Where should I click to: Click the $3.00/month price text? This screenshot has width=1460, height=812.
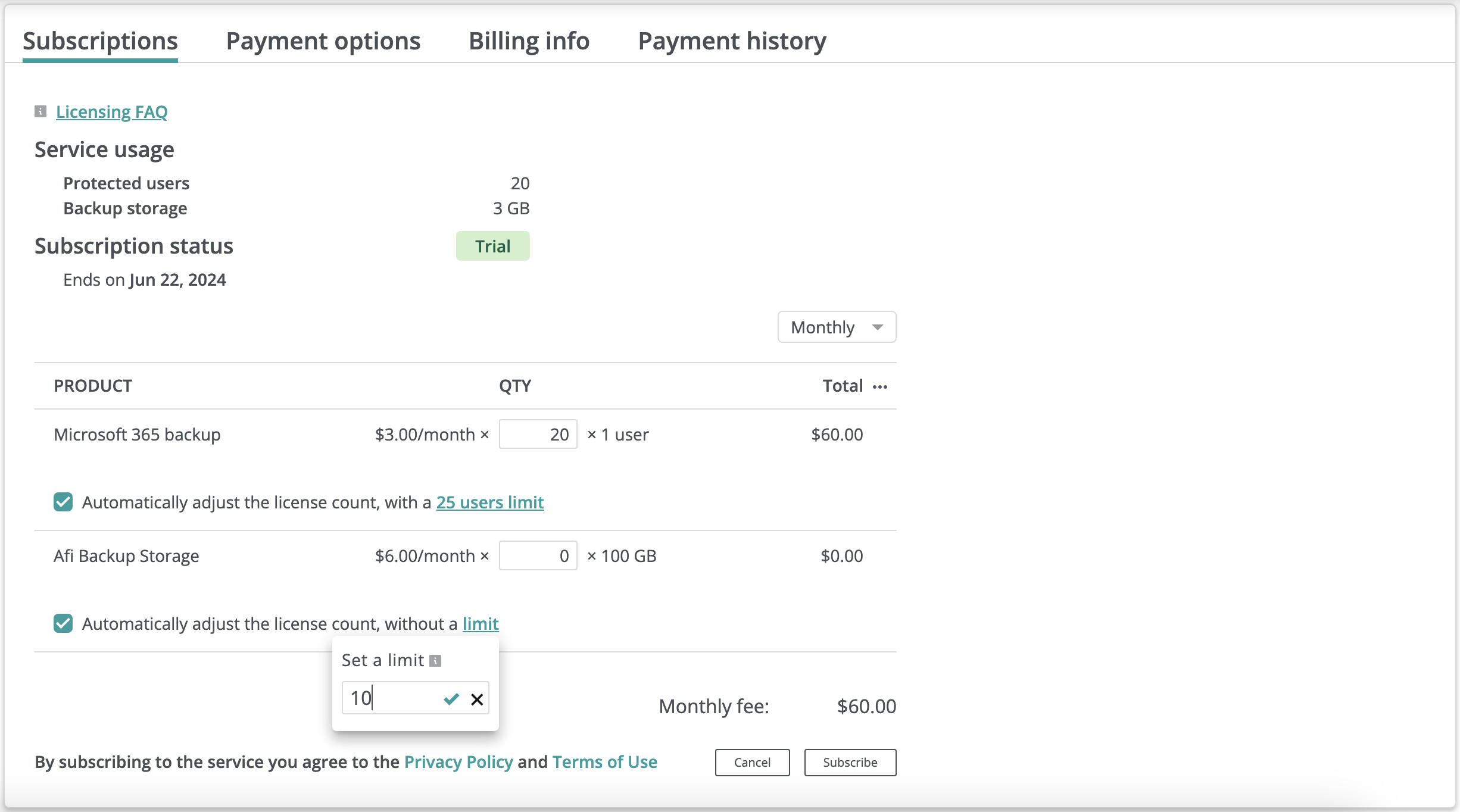point(425,435)
